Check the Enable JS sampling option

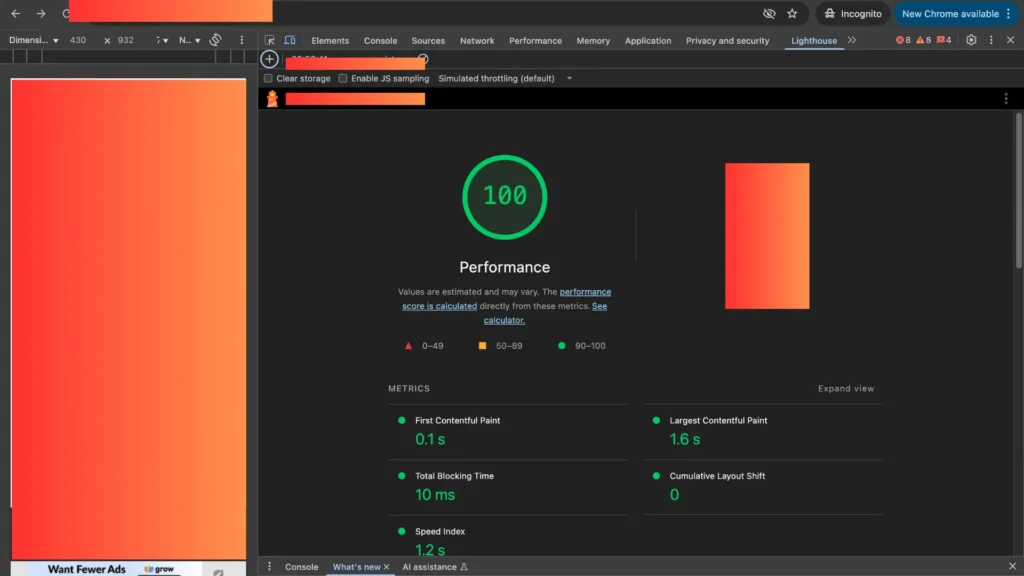[x=343, y=78]
